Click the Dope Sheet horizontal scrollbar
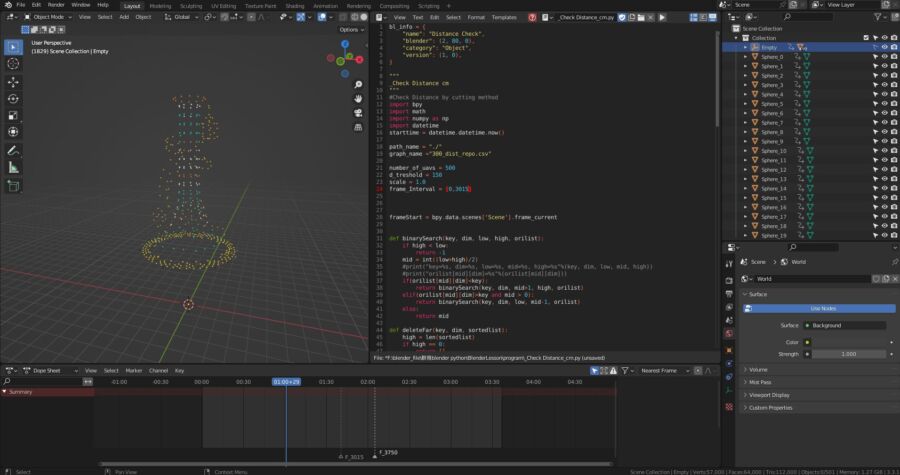 (355, 464)
